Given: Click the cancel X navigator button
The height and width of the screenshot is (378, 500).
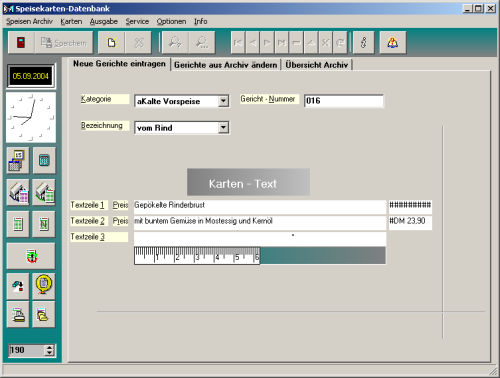Looking at the screenshot, I should point(325,43).
